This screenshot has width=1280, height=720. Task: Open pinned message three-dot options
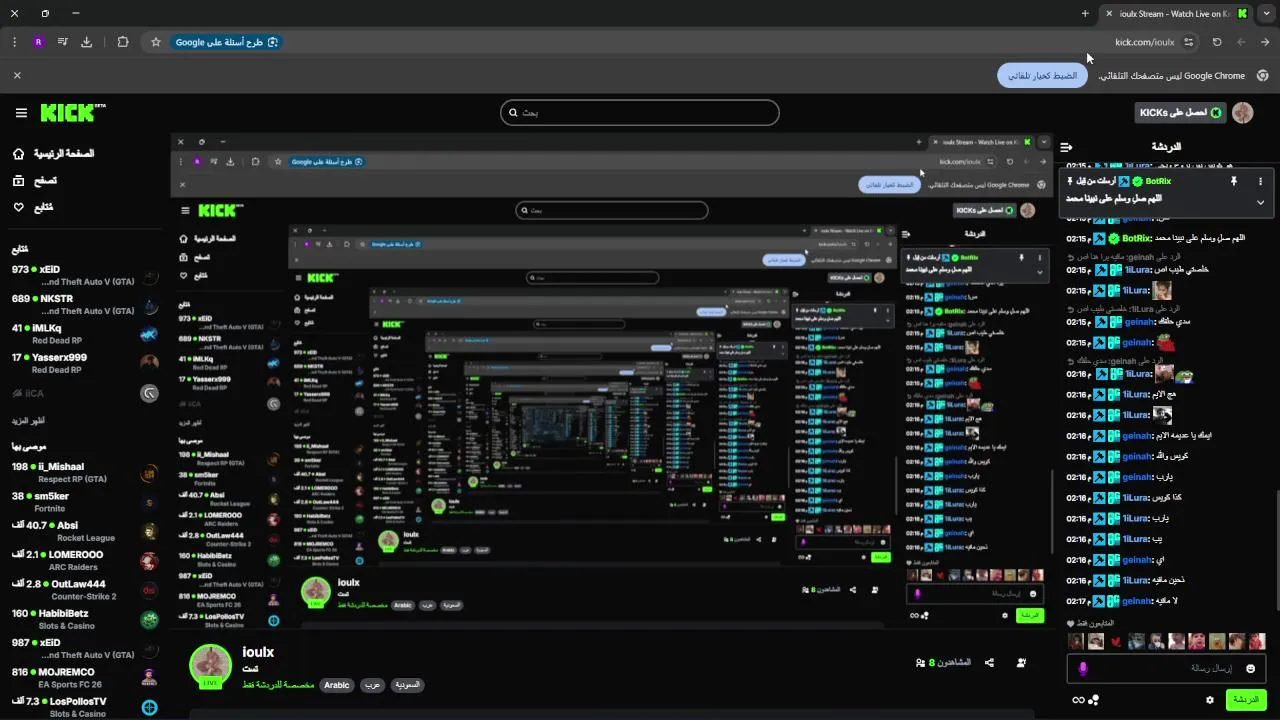(1260, 181)
